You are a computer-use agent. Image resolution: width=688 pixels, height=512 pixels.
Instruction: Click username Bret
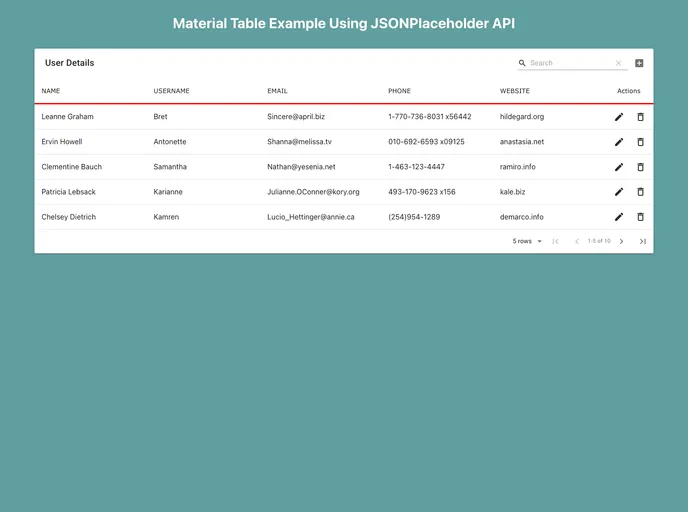click(x=160, y=117)
